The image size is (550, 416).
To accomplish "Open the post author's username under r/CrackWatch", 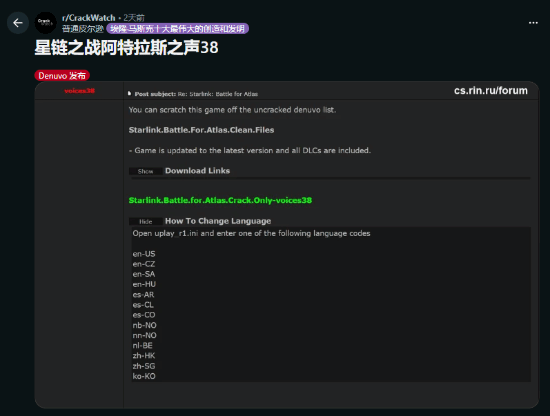I will pyautogui.click(x=83, y=29).
